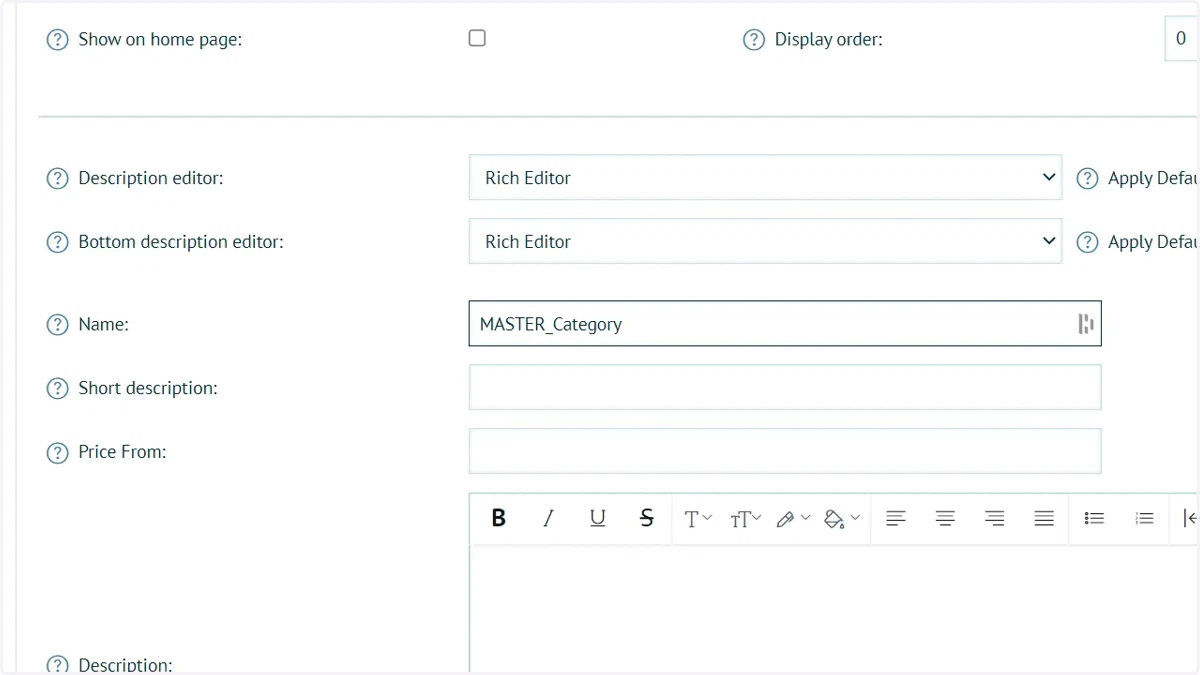Apply italic formatting
Screen dimensions: 1200x675
pos(548,518)
